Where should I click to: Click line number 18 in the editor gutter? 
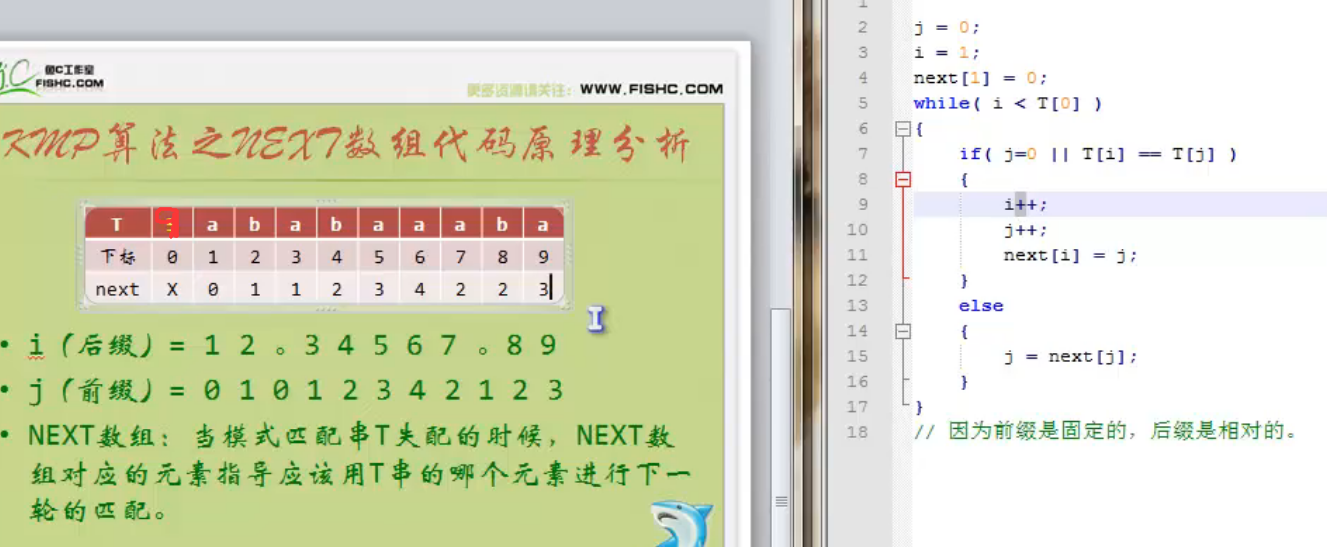click(858, 432)
